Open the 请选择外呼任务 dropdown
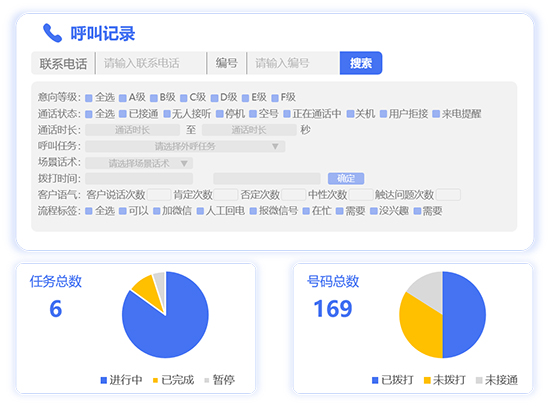Image resolution: width=550 pixels, height=406 pixels. (x=185, y=146)
